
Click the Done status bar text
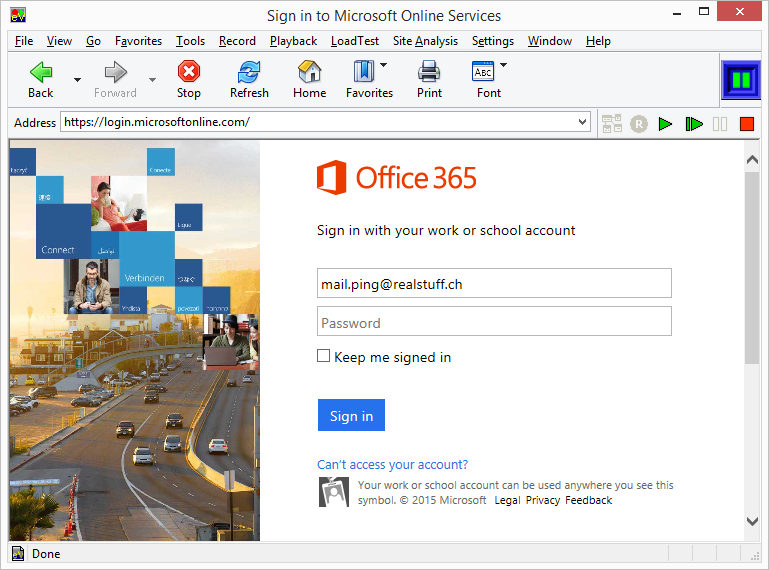click(x=46, y=554)
